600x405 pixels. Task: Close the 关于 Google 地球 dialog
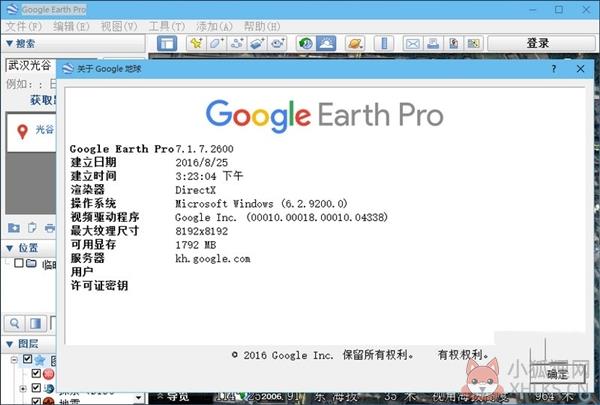pyautogui.click(x=580, y=69)
